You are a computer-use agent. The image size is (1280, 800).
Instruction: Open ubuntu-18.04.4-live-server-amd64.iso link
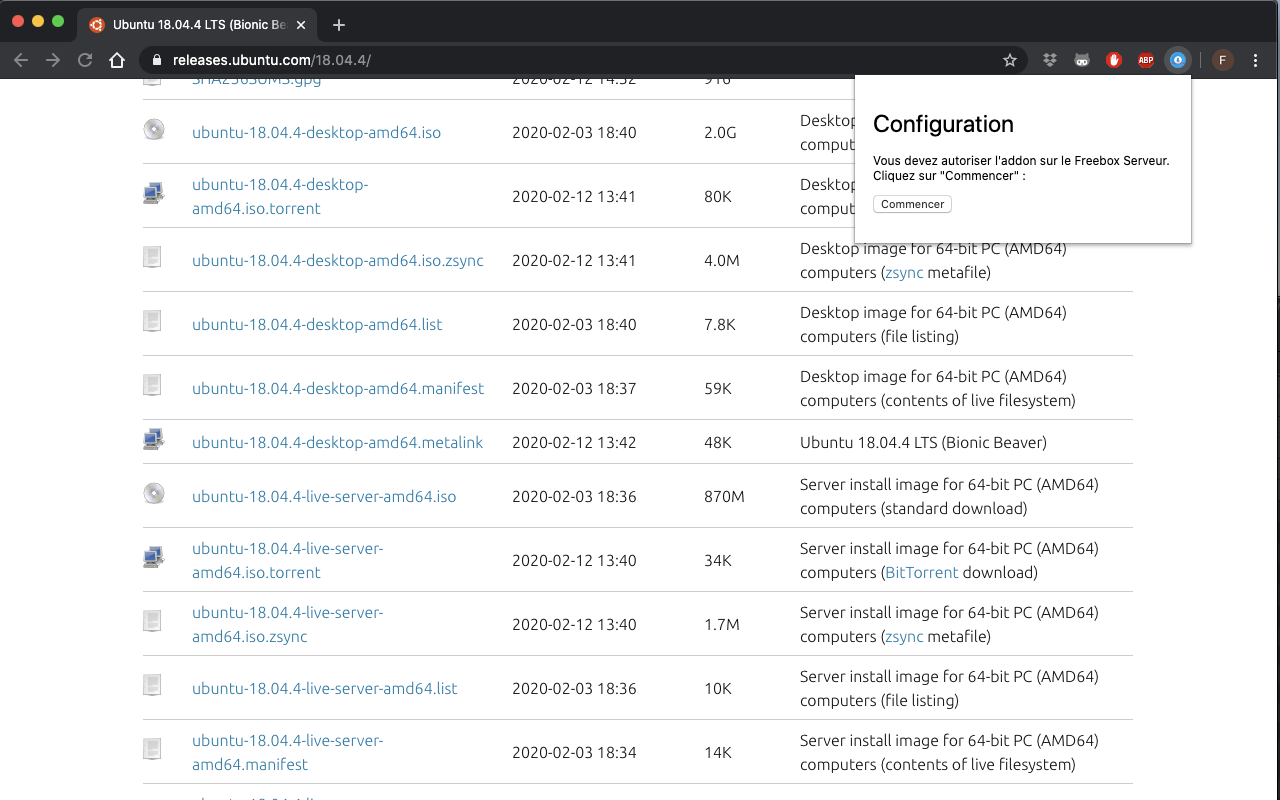(x=324, y=496)
